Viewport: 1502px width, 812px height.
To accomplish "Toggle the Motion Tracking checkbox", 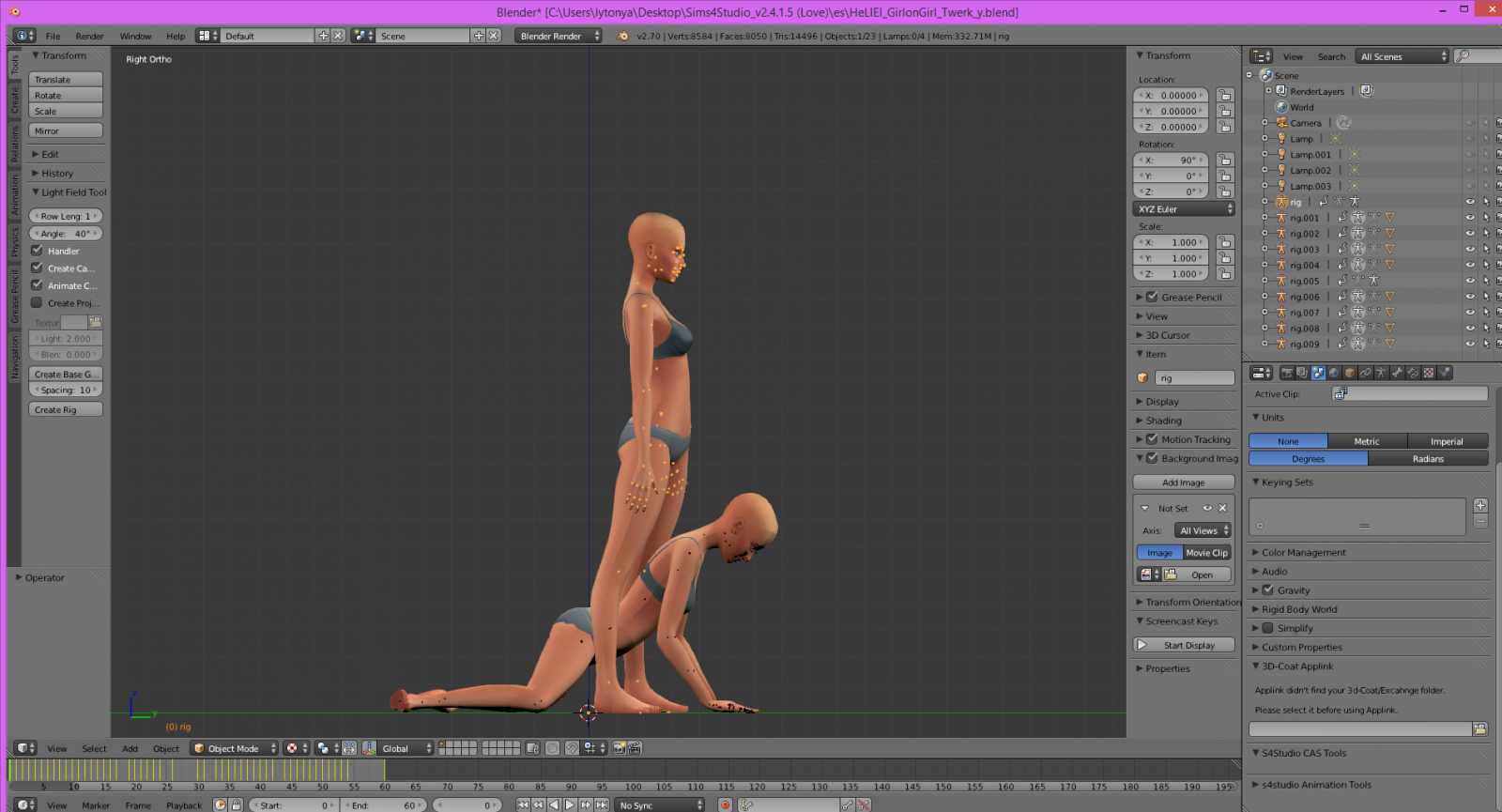I will tap(1152, 438).
